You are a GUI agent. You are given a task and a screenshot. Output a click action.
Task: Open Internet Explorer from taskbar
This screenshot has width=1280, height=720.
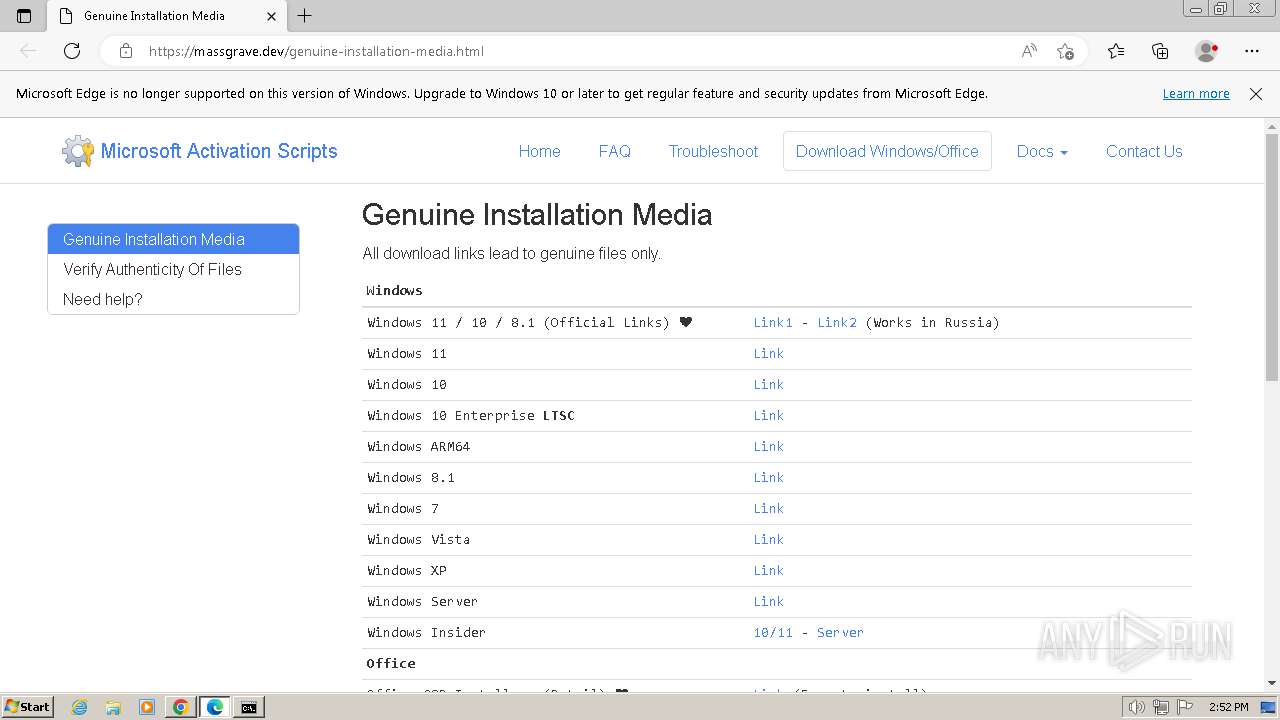pos(80,707)
